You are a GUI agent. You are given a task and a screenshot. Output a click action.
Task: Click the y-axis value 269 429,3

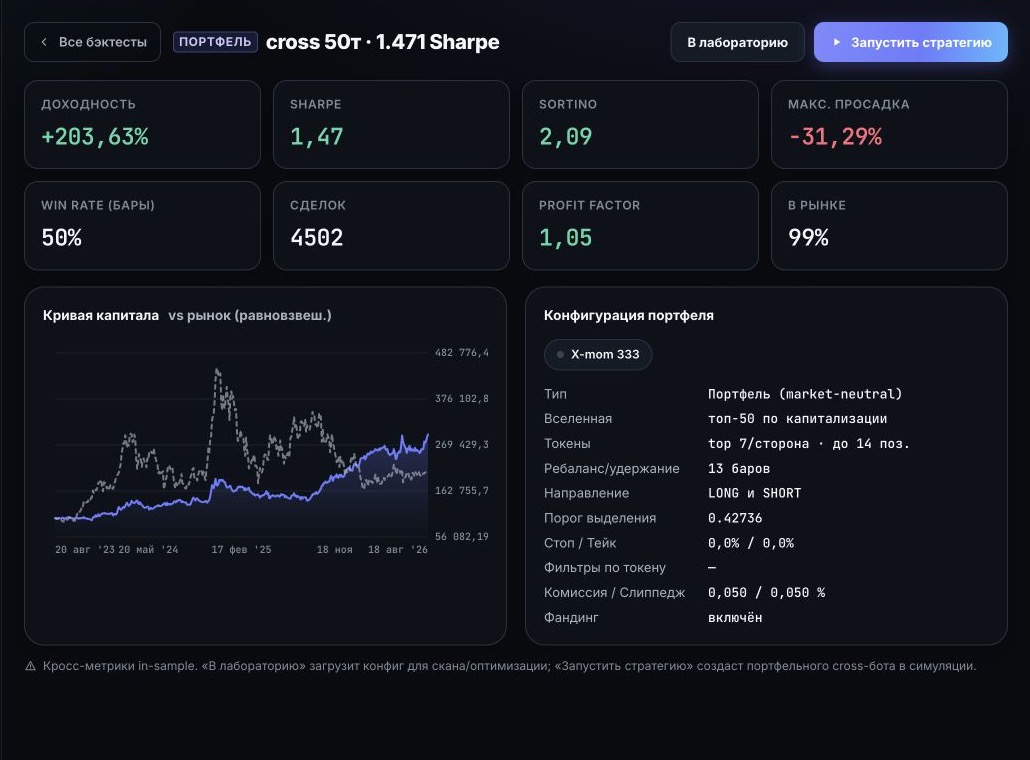click(x=462, y=445)
